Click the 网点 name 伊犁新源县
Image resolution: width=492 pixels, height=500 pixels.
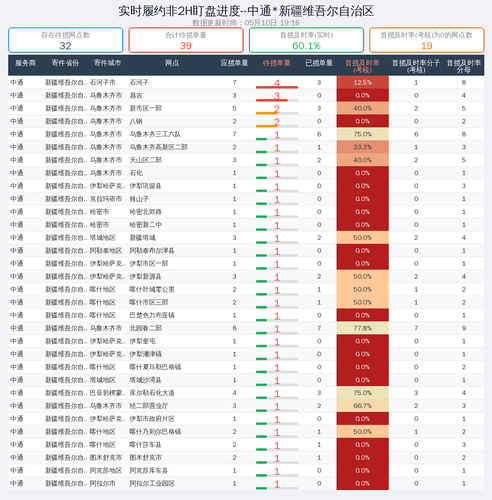point(146,276)
